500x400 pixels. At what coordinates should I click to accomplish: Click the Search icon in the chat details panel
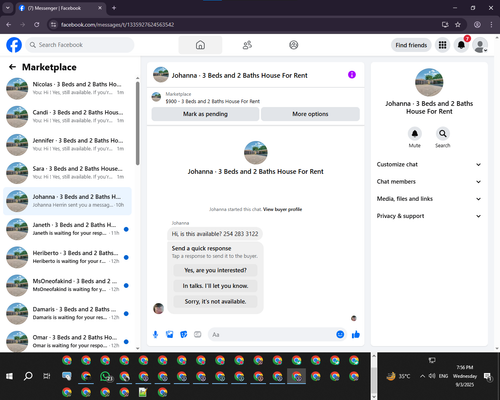coord(443,134)
